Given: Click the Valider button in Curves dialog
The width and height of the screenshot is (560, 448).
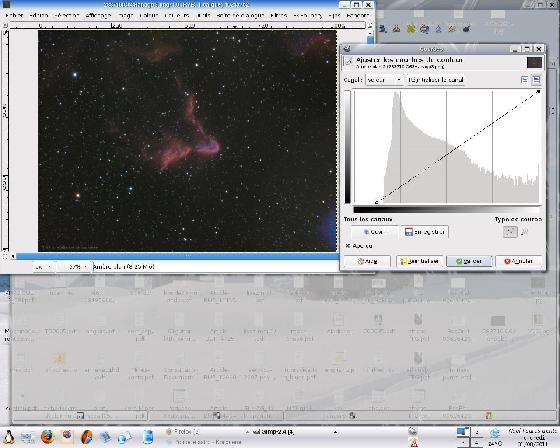Looking at the screenshot, I should click(469, 261).
